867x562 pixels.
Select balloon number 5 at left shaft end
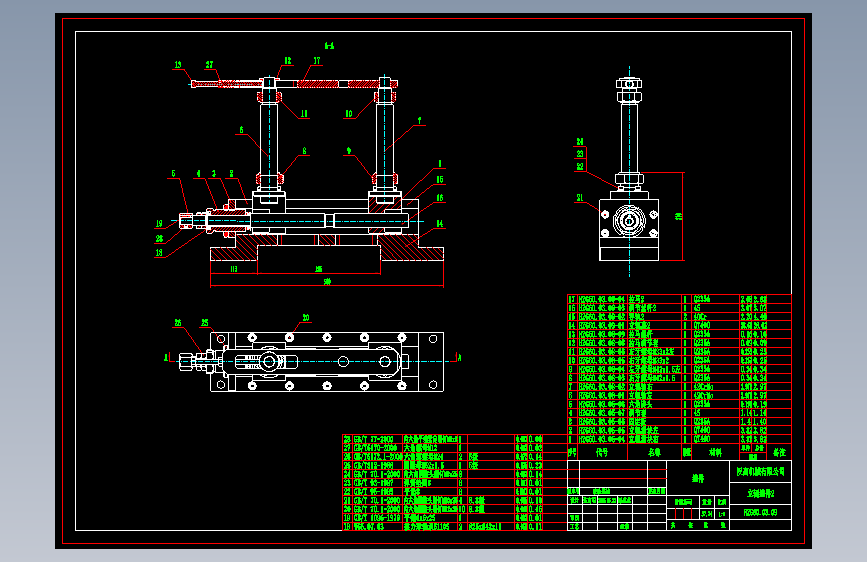click(x=174, y=174)
